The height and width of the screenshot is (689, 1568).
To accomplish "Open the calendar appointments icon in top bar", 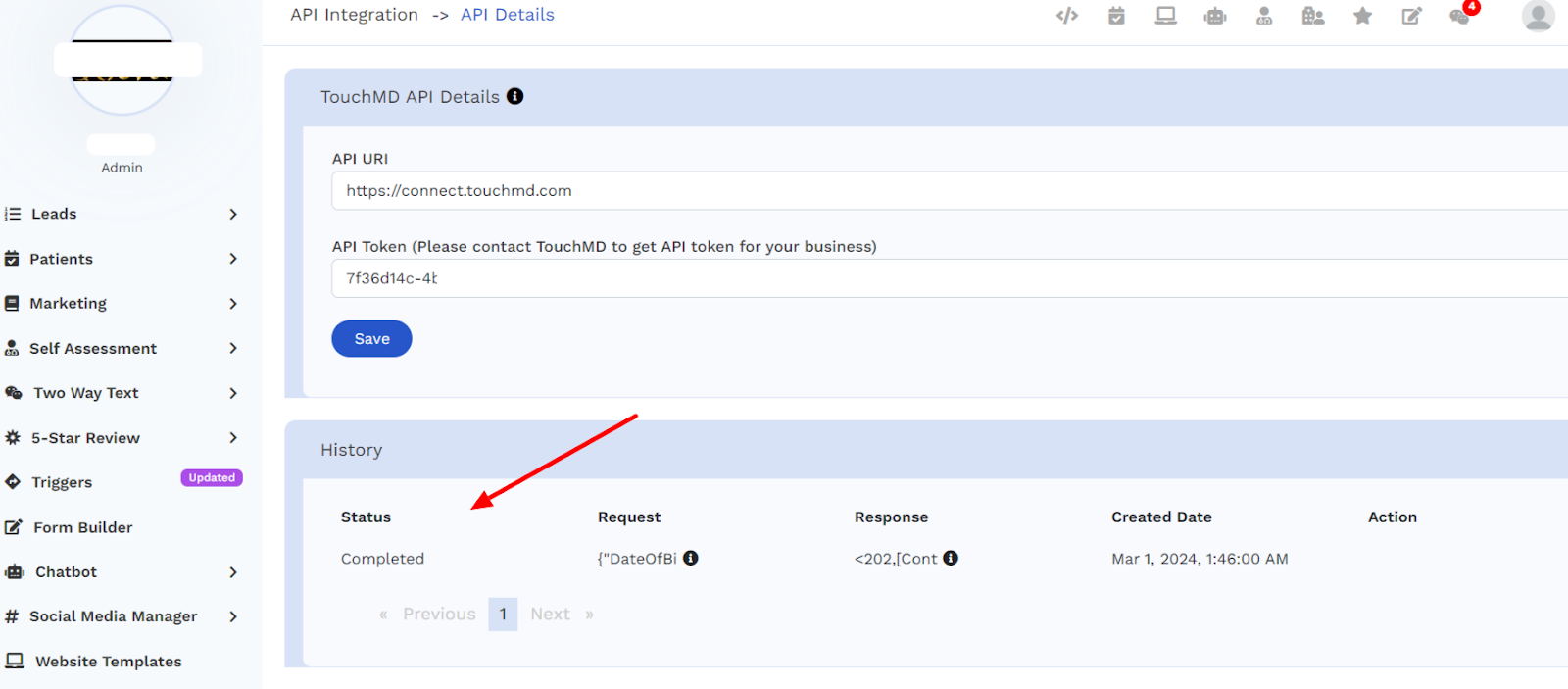I will (x=1116, y=16).
